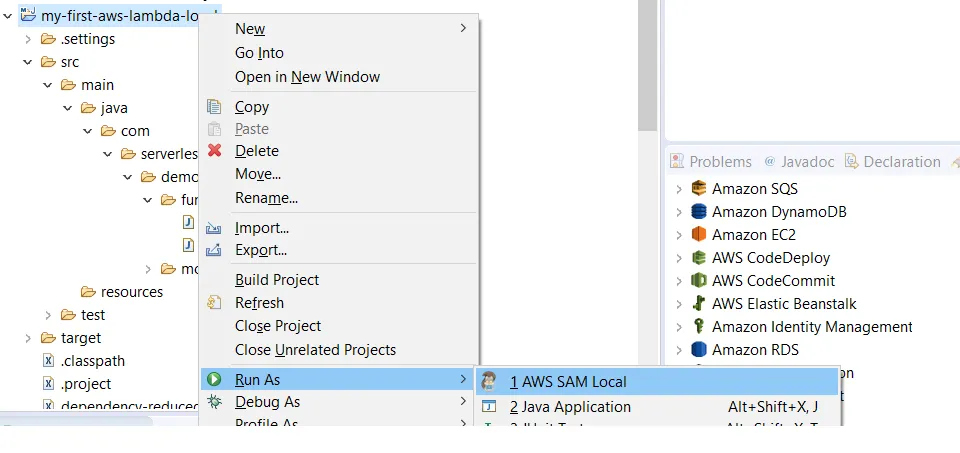Select the AWS CodeCommit label
Viewport: 960px width, 453px height.
point(773,280)
